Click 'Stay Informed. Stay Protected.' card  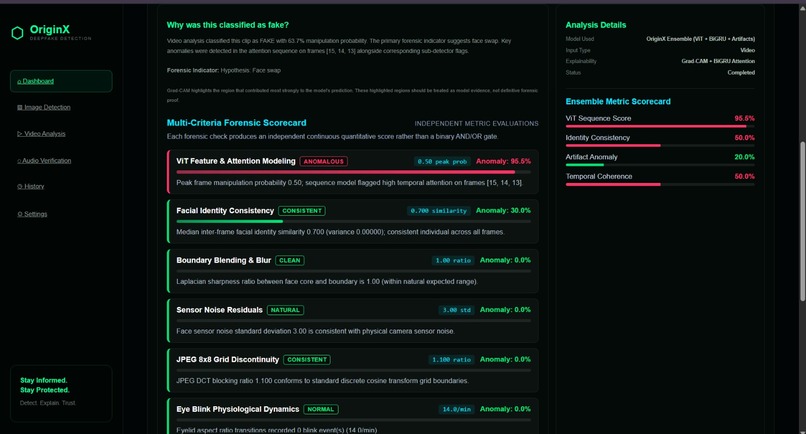[61, 394]
